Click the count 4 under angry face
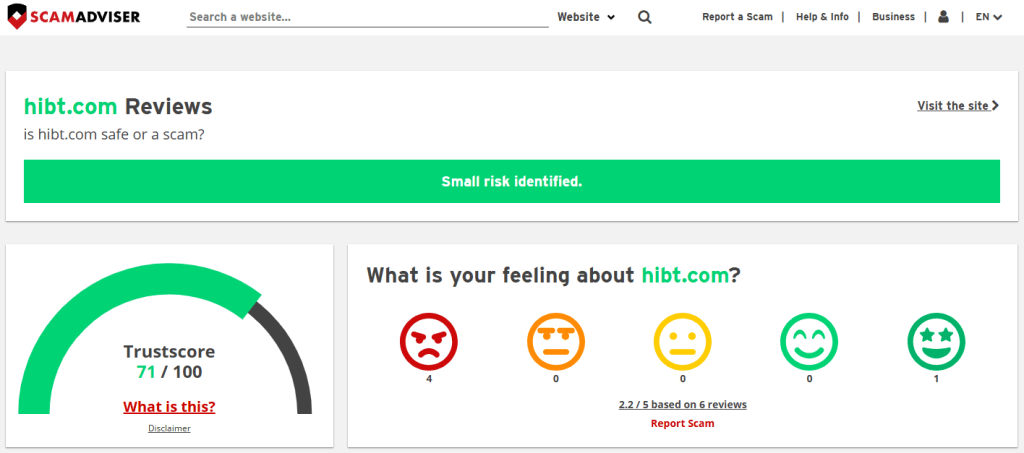Screen dimensions: 1024x453 click(x=429, y=379)
